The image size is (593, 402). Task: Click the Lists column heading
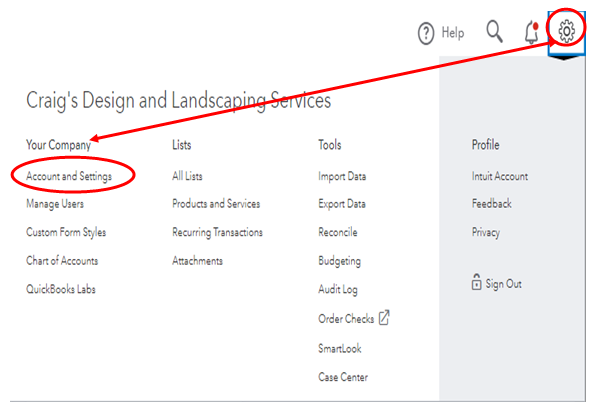click(x=182, y=145)
